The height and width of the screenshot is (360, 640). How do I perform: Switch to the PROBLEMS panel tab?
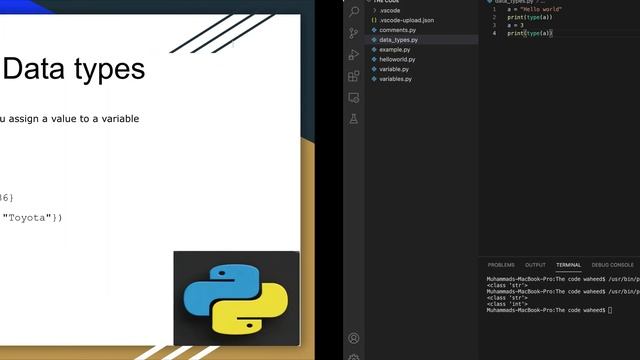coord(501,265)
